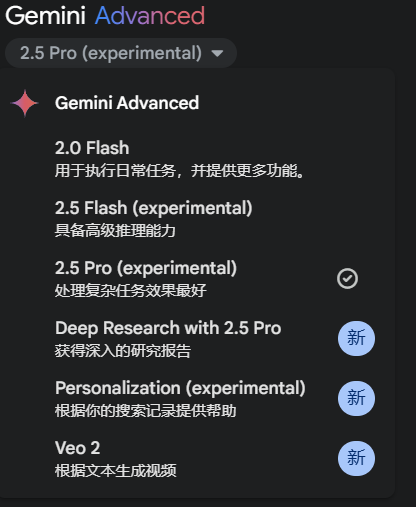
Task: Click the checkmark icon beside 2.5 Pro
Action: 347,278
